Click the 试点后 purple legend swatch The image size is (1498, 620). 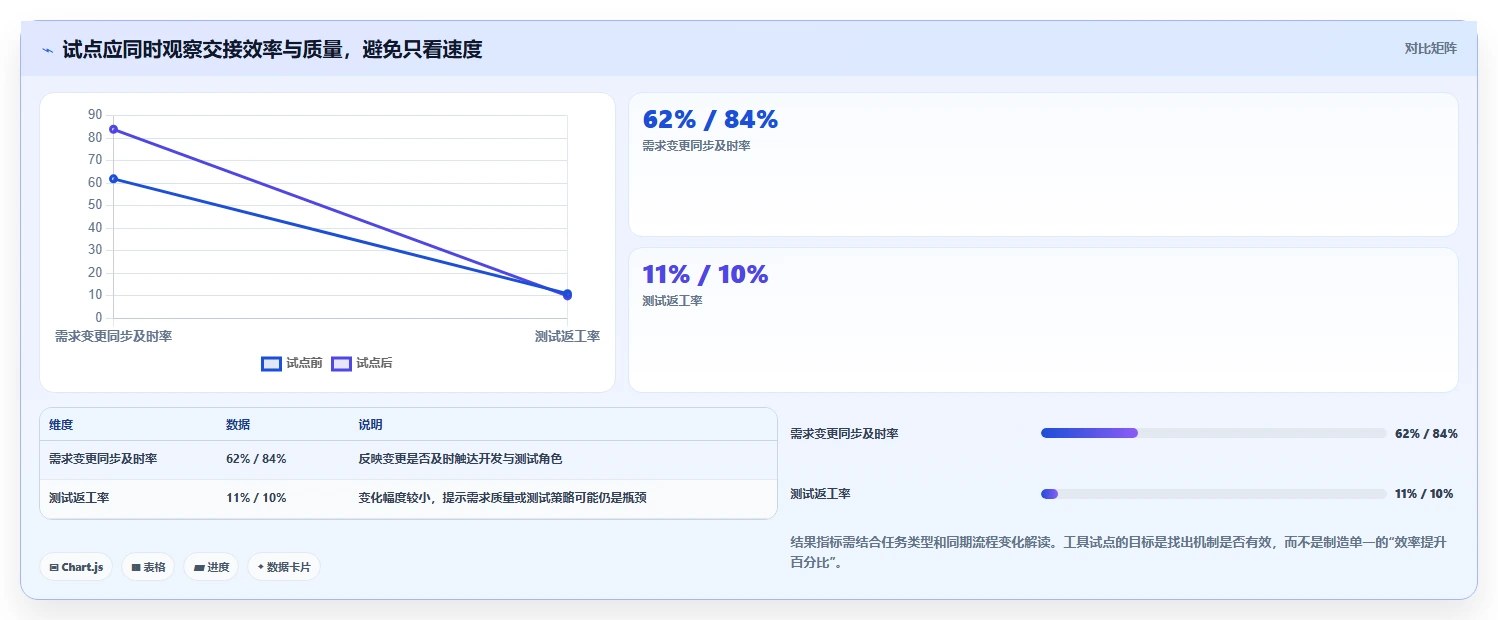[341, 363]
